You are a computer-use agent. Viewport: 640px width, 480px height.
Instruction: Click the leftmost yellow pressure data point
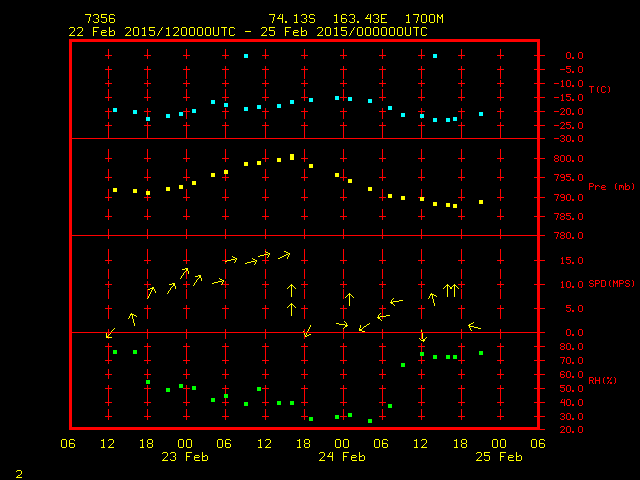[115, 190]
